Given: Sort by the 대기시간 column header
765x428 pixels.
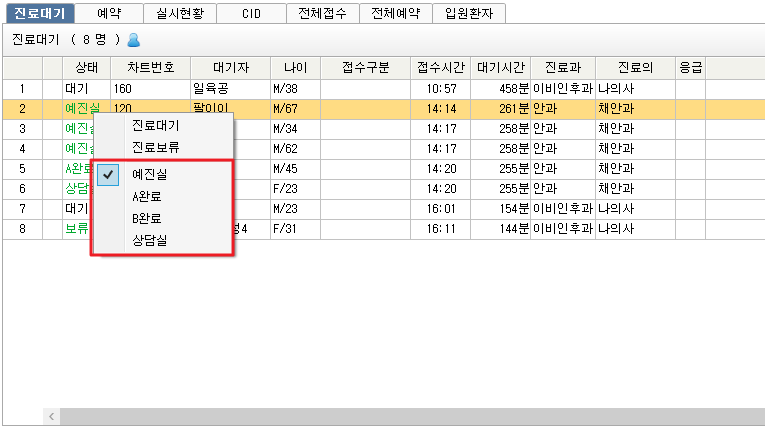Looking at the screenshot, I should [500, 68].
